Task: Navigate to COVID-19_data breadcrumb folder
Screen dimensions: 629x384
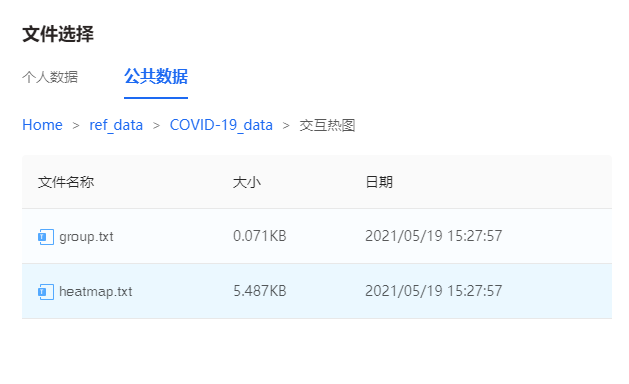Action: tap(221, 125)
